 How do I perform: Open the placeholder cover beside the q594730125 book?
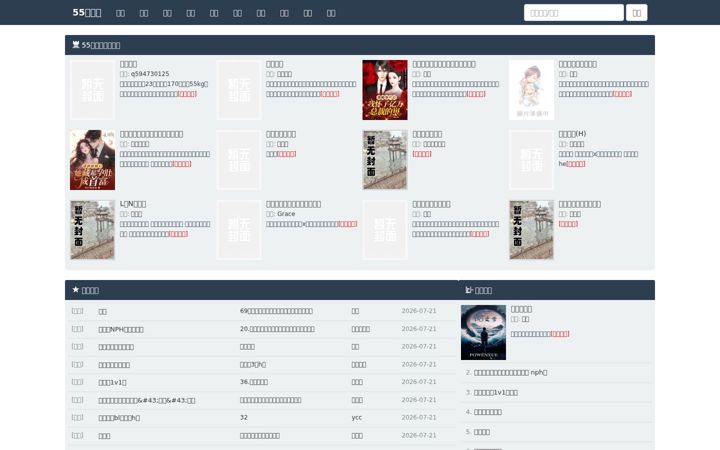click(92, 90)
